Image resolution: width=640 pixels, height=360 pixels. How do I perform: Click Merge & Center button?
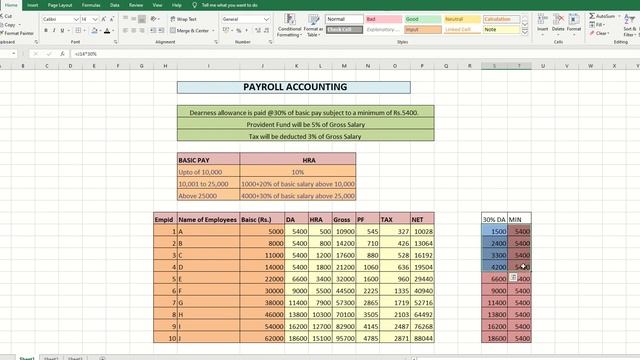click(x=189, y=31)
